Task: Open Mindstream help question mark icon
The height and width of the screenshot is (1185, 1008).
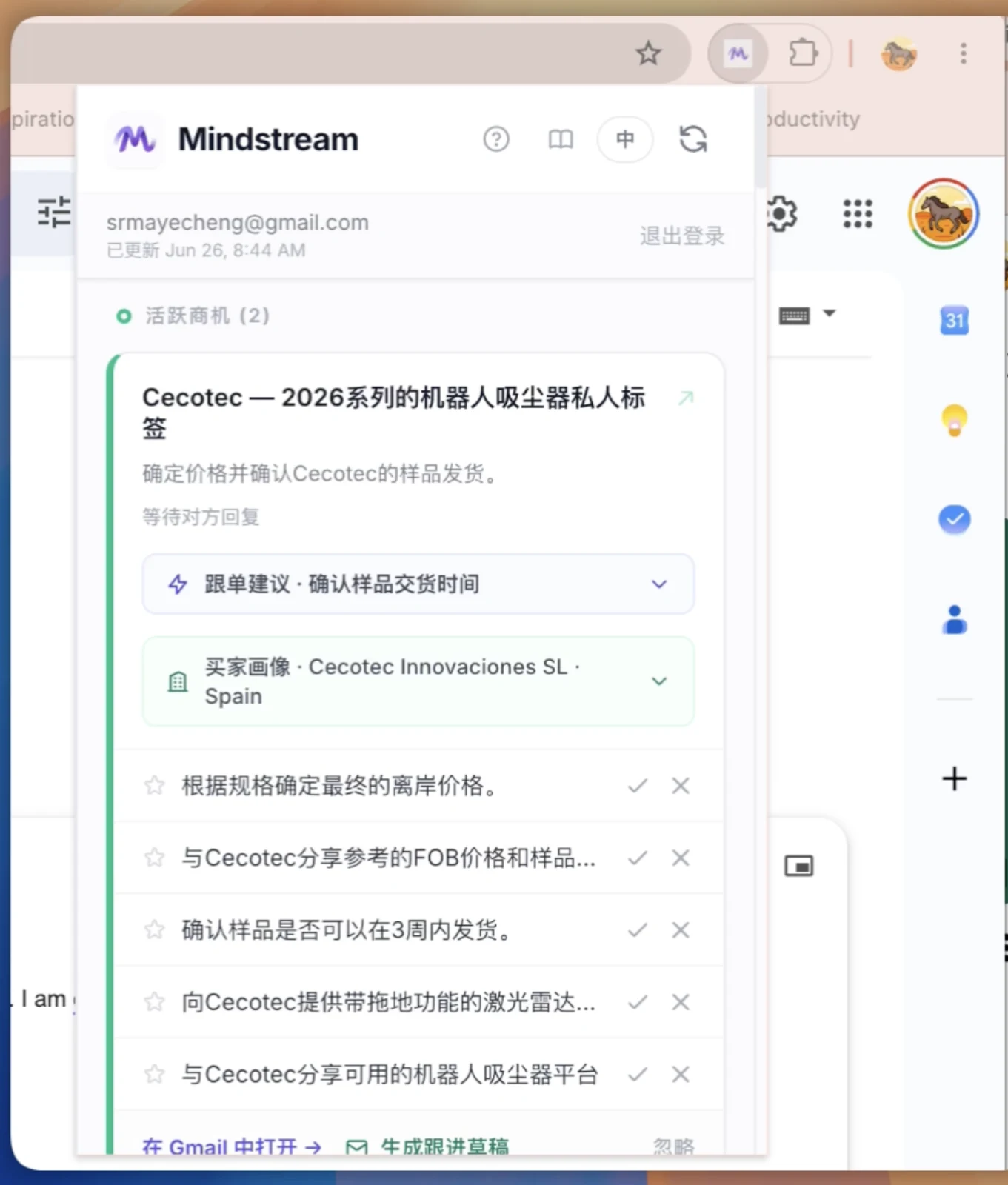Action: point(496,138)
